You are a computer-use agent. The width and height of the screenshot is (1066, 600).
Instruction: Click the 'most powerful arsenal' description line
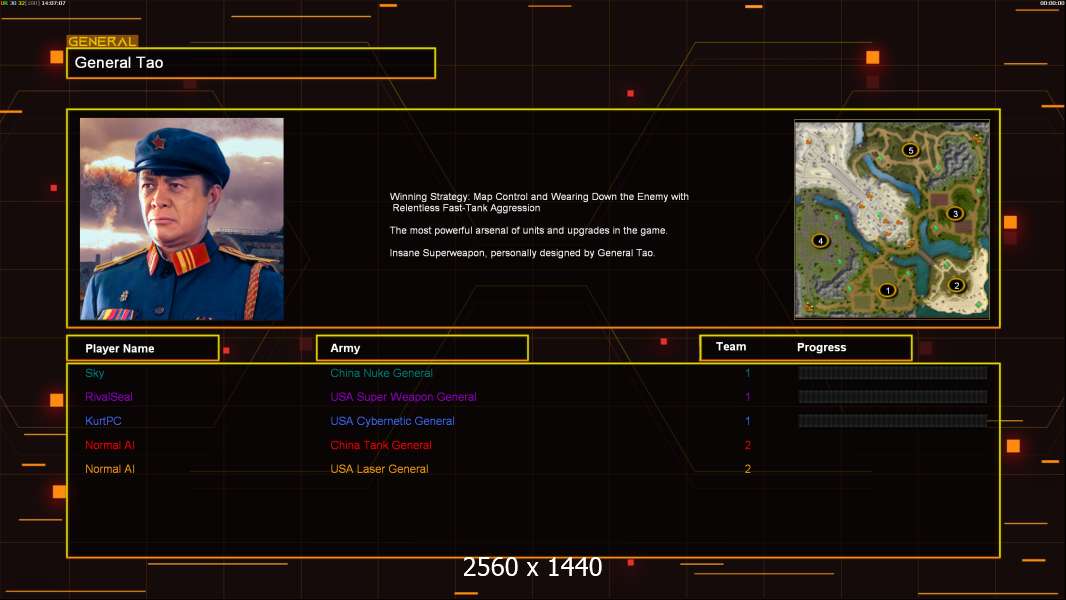528,230
